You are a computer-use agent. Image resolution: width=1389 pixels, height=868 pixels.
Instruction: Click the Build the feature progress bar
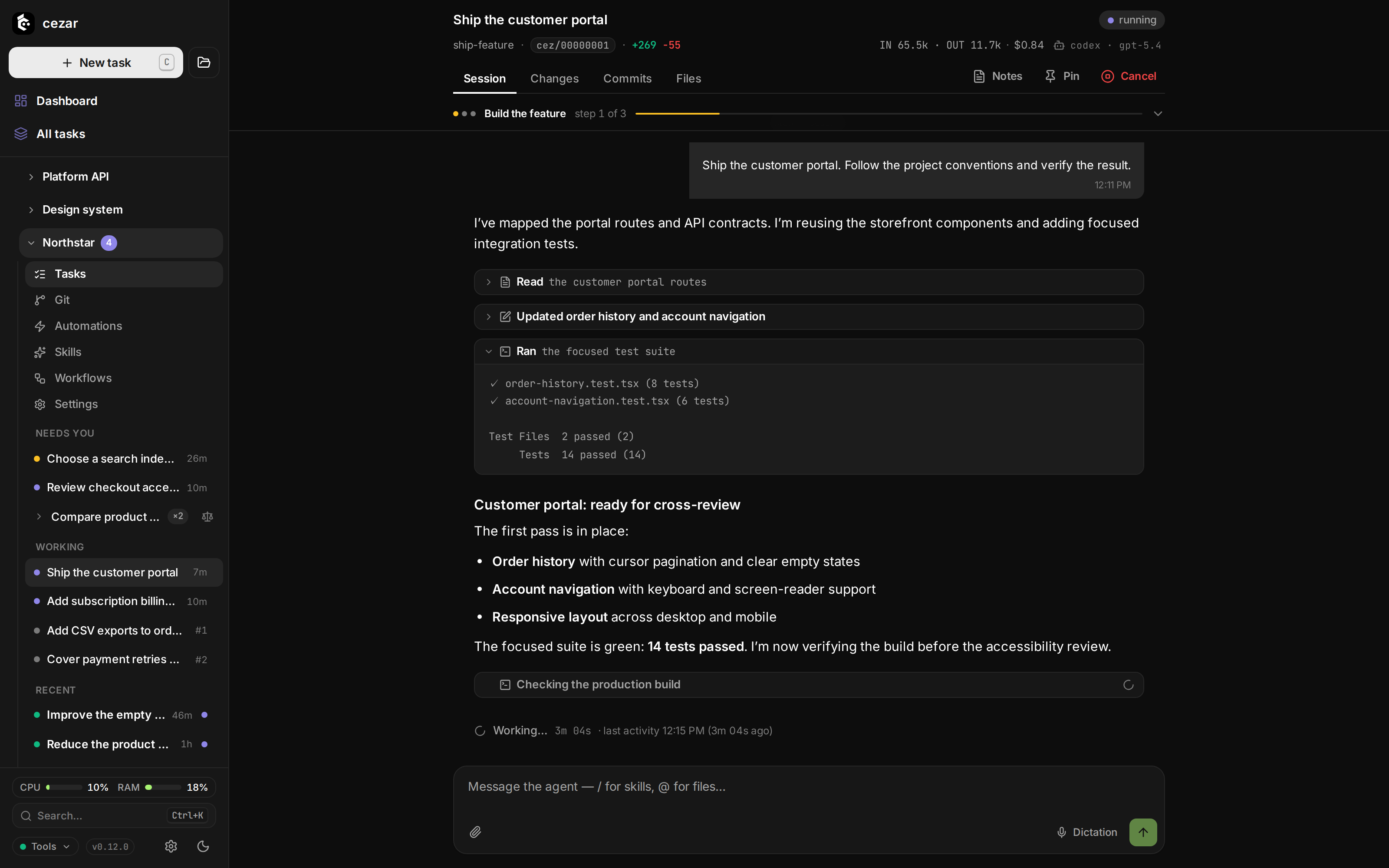[x=889, y=114]
